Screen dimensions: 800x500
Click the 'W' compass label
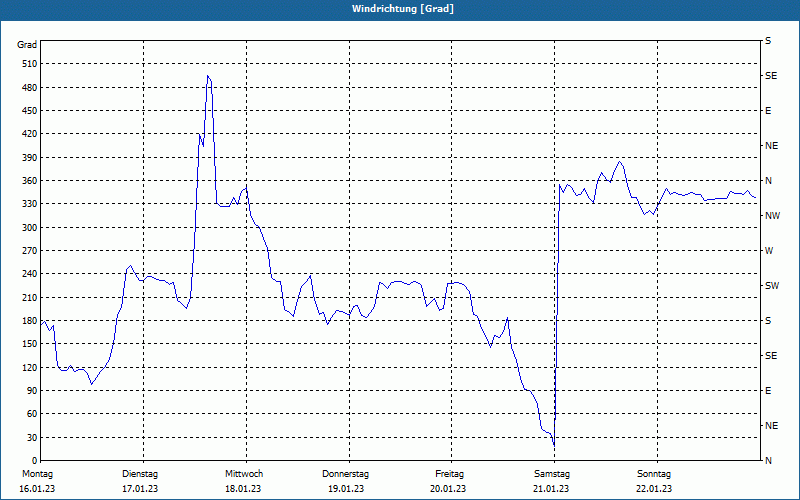pos(769,251)
